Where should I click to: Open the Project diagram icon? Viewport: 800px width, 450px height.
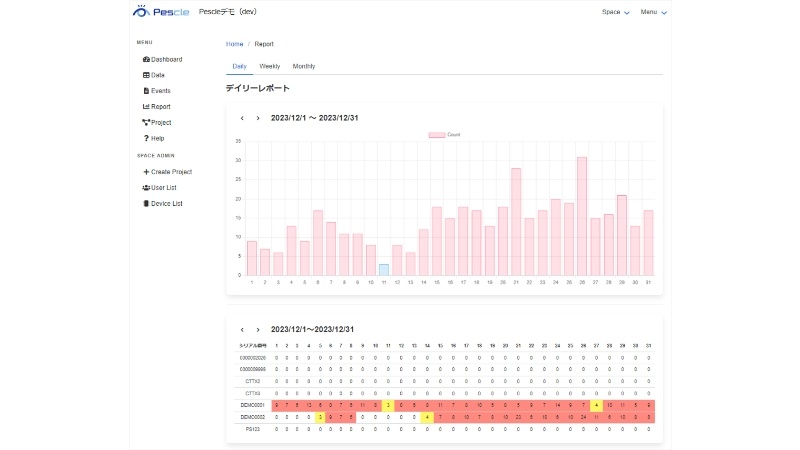pyautogui.click(x=146, y=123)
